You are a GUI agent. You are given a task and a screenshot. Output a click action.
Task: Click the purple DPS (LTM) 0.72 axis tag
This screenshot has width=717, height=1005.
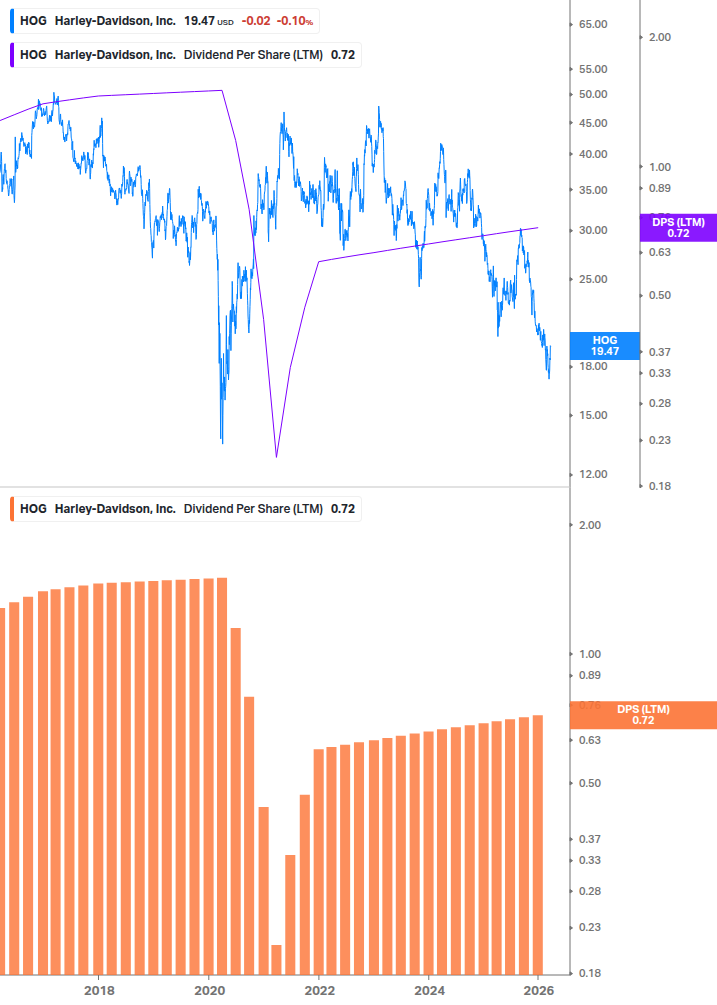678,227
